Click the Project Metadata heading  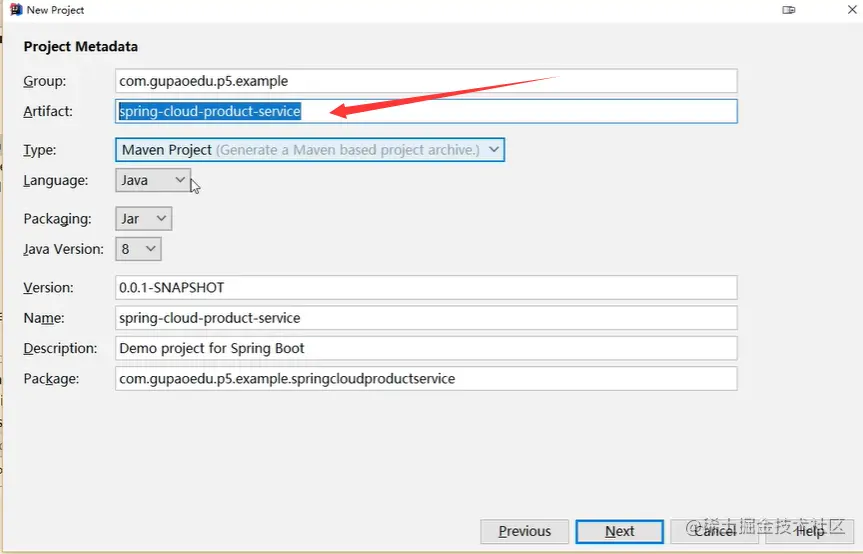pyautogui.click(x=80, y=46)
